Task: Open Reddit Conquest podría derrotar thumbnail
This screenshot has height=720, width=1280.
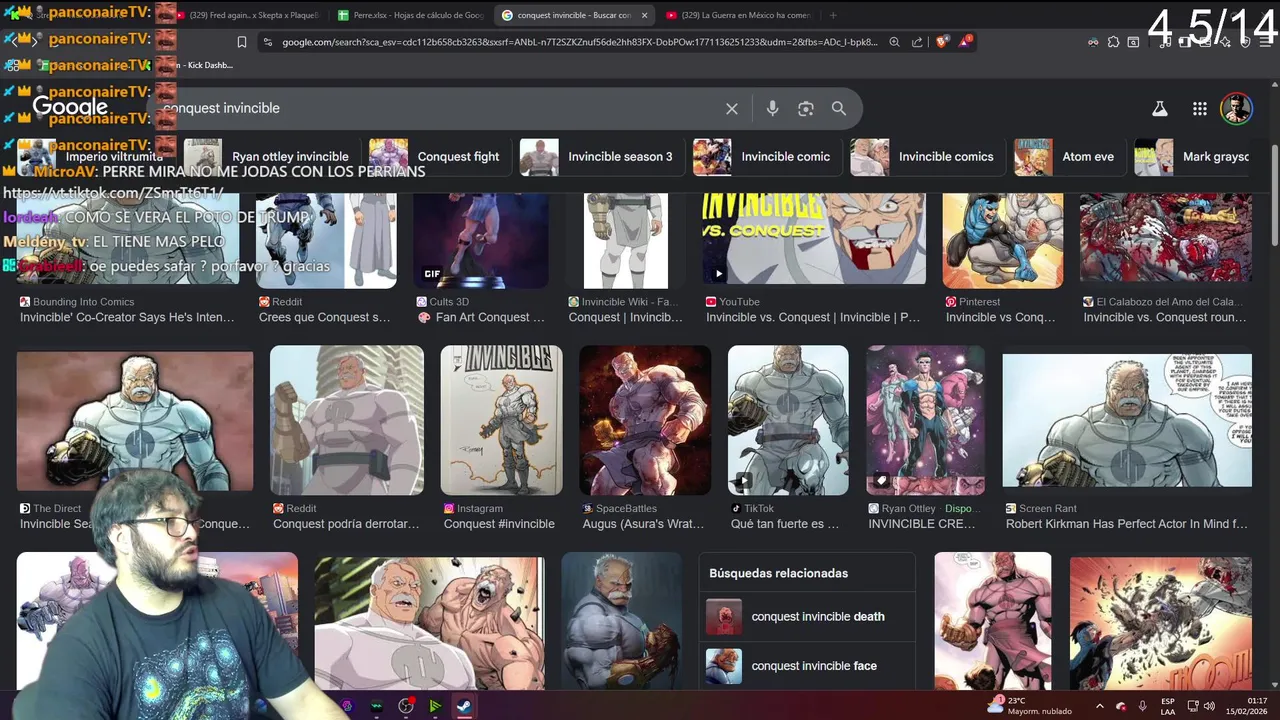Action: click(x=347, y=420)
